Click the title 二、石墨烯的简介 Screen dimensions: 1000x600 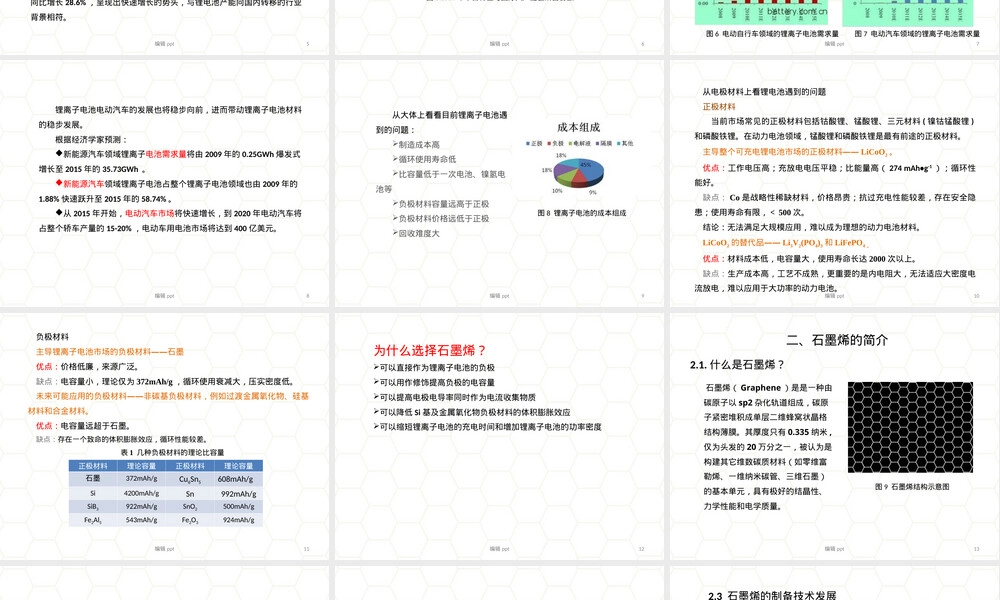point(837,340)
